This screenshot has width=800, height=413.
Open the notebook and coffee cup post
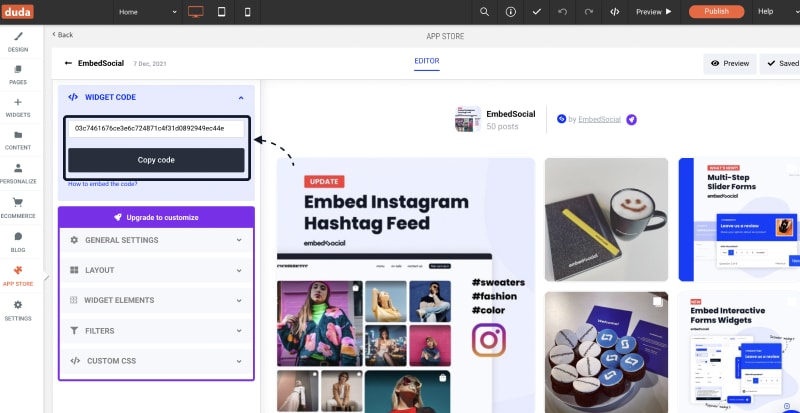click(x=606, y=220)
